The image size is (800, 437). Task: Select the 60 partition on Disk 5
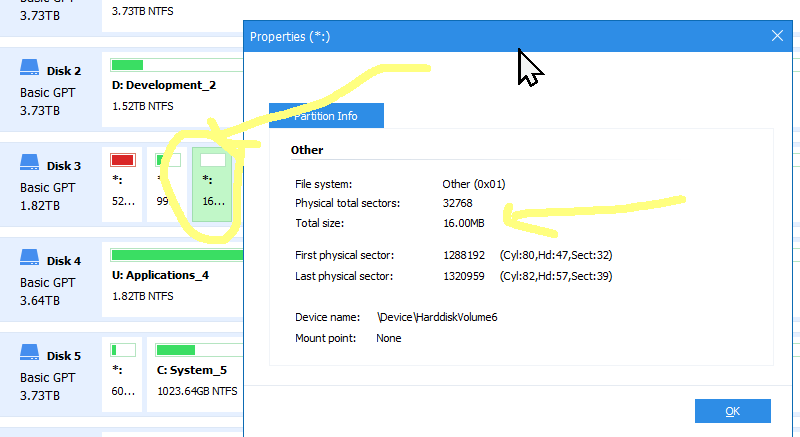[122, 375]
